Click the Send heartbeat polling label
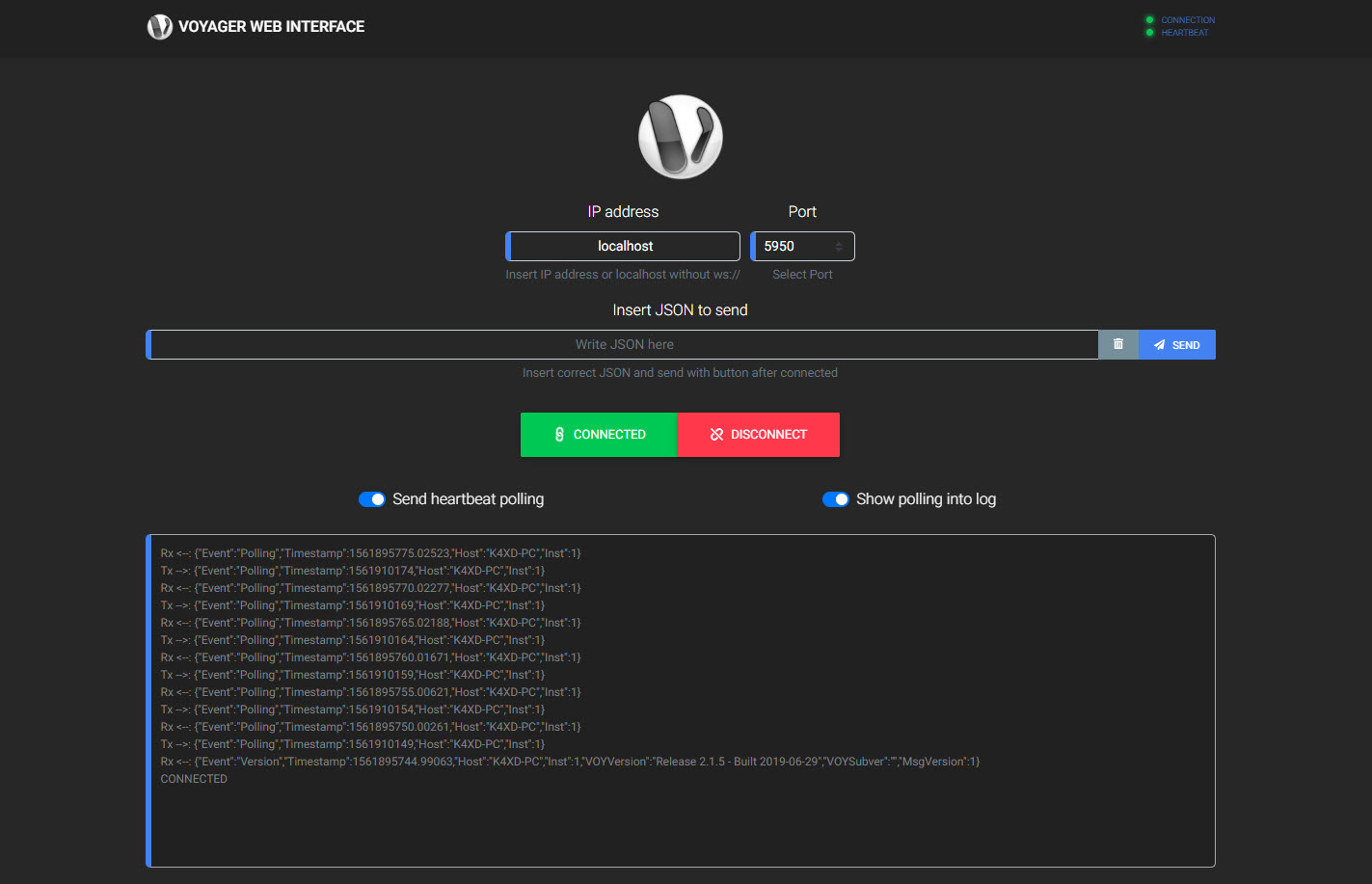 (x=469, y=499)
